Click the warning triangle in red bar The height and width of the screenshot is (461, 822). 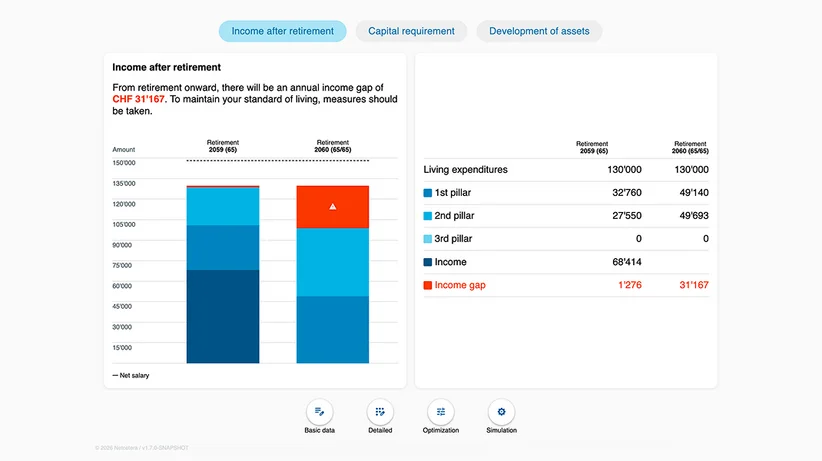point(332,207)
